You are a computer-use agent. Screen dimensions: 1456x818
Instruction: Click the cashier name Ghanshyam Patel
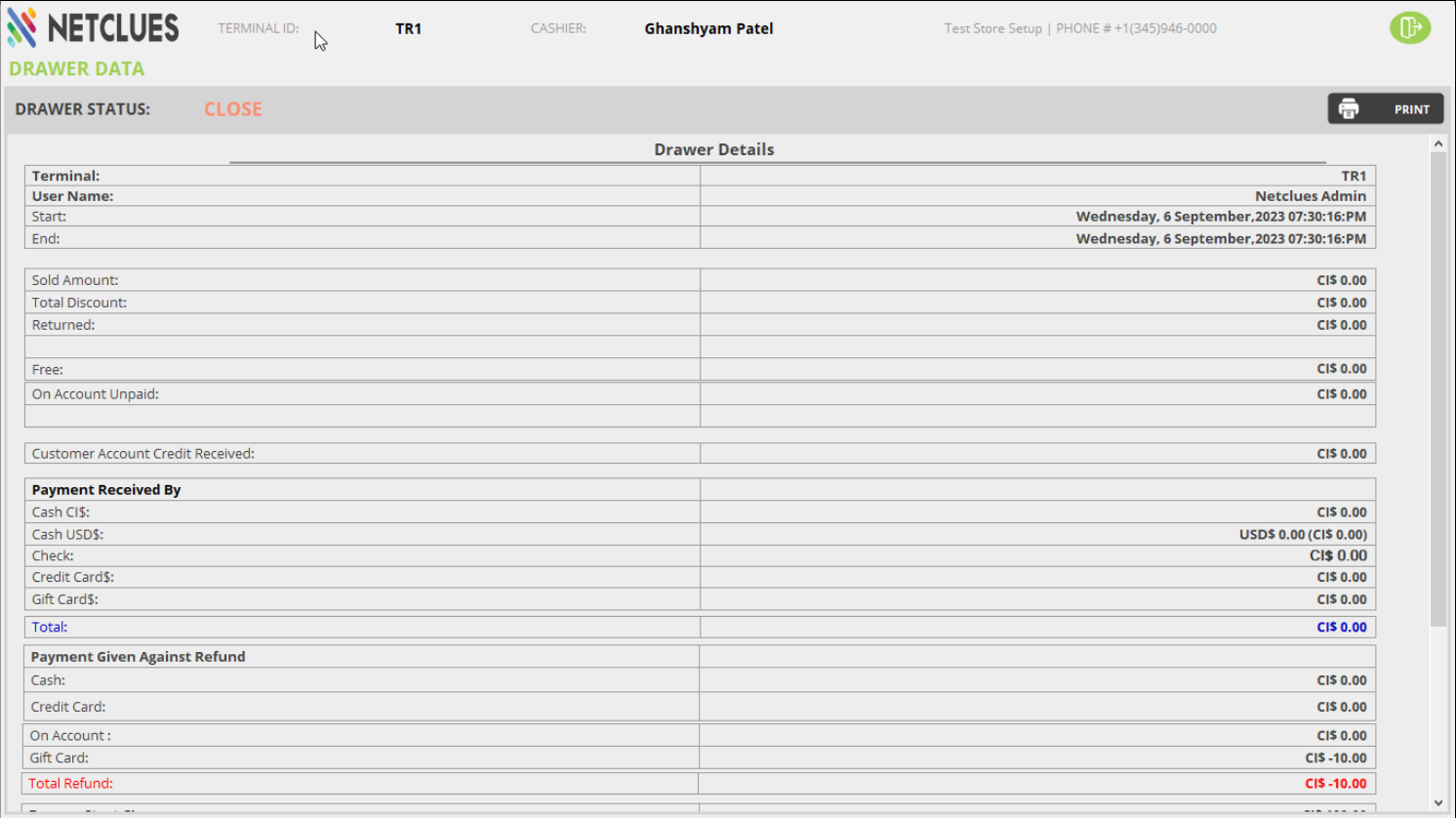(x=708, y=28)
